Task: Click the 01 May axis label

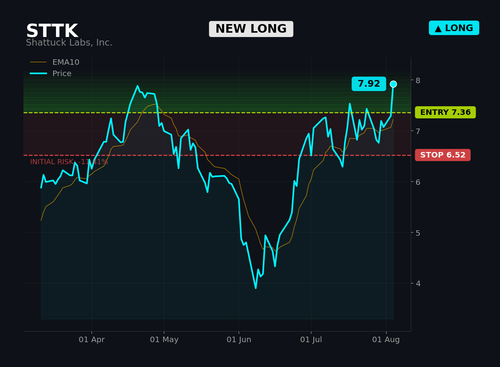Action: 164,340
